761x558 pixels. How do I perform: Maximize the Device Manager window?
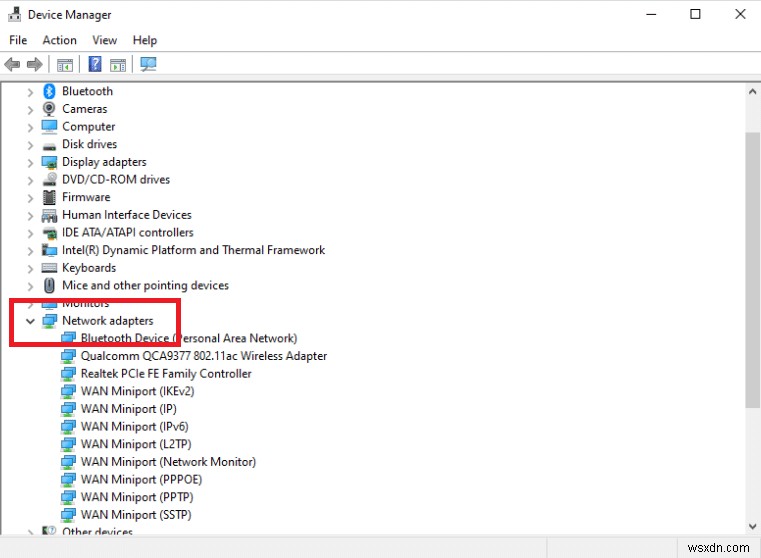point(695,14)
